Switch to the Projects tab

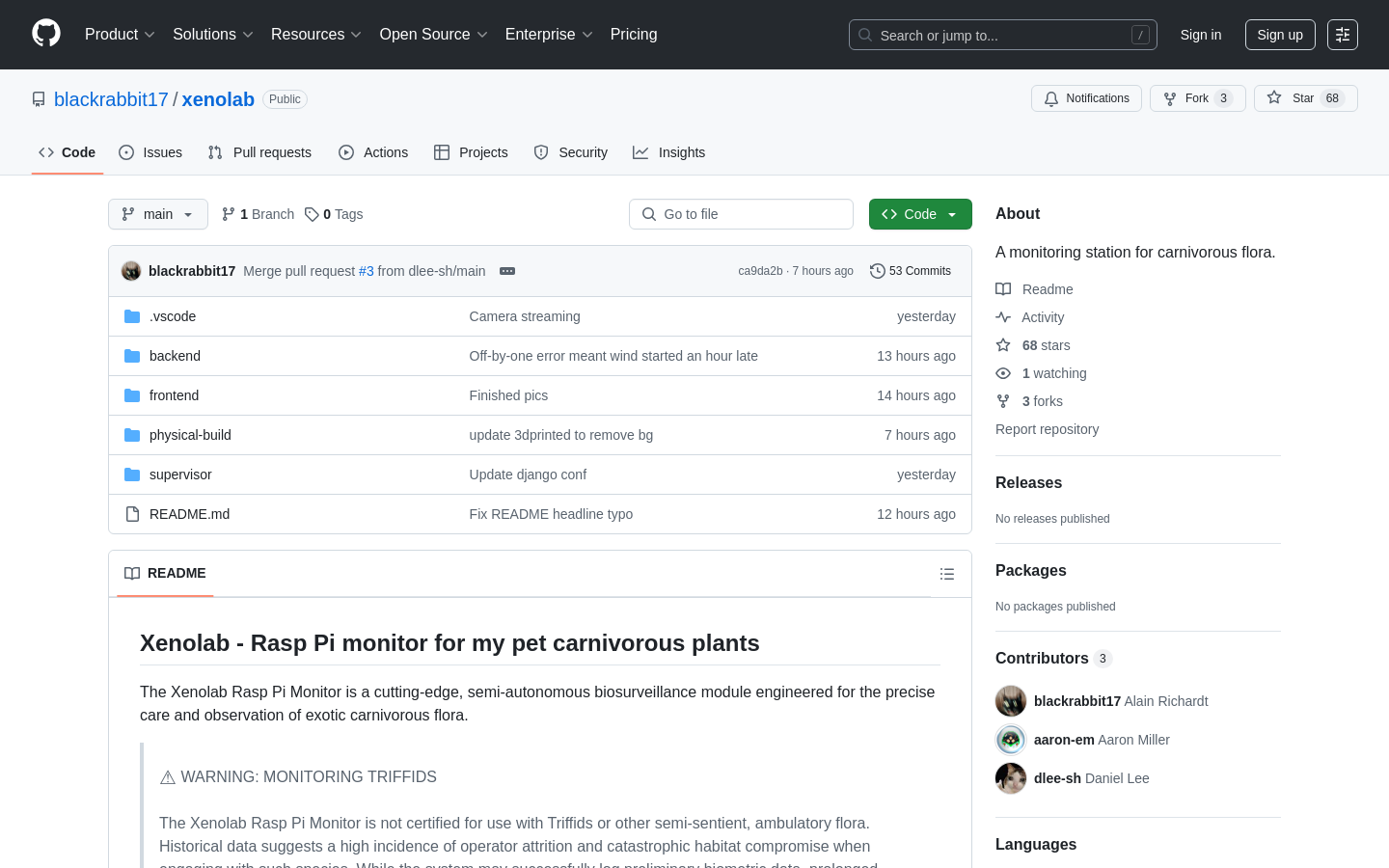tap(471, 152)
